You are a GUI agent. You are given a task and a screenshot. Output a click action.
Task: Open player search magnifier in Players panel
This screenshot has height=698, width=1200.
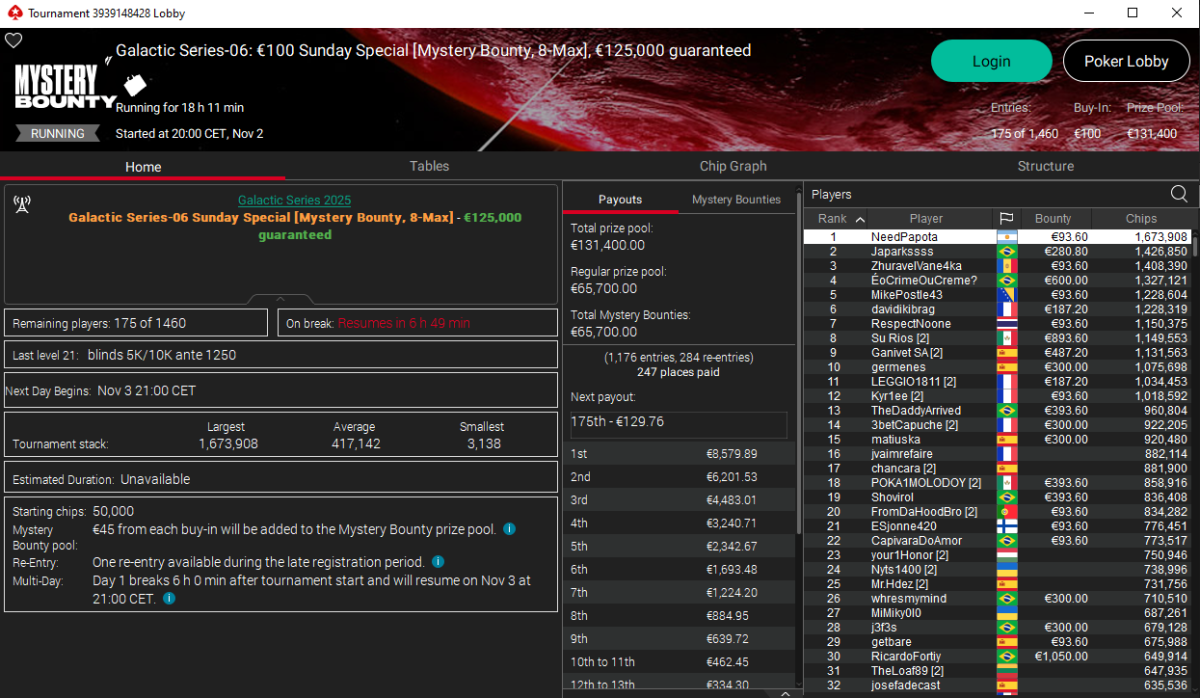pyautogui.click(x=1179, y=194)
